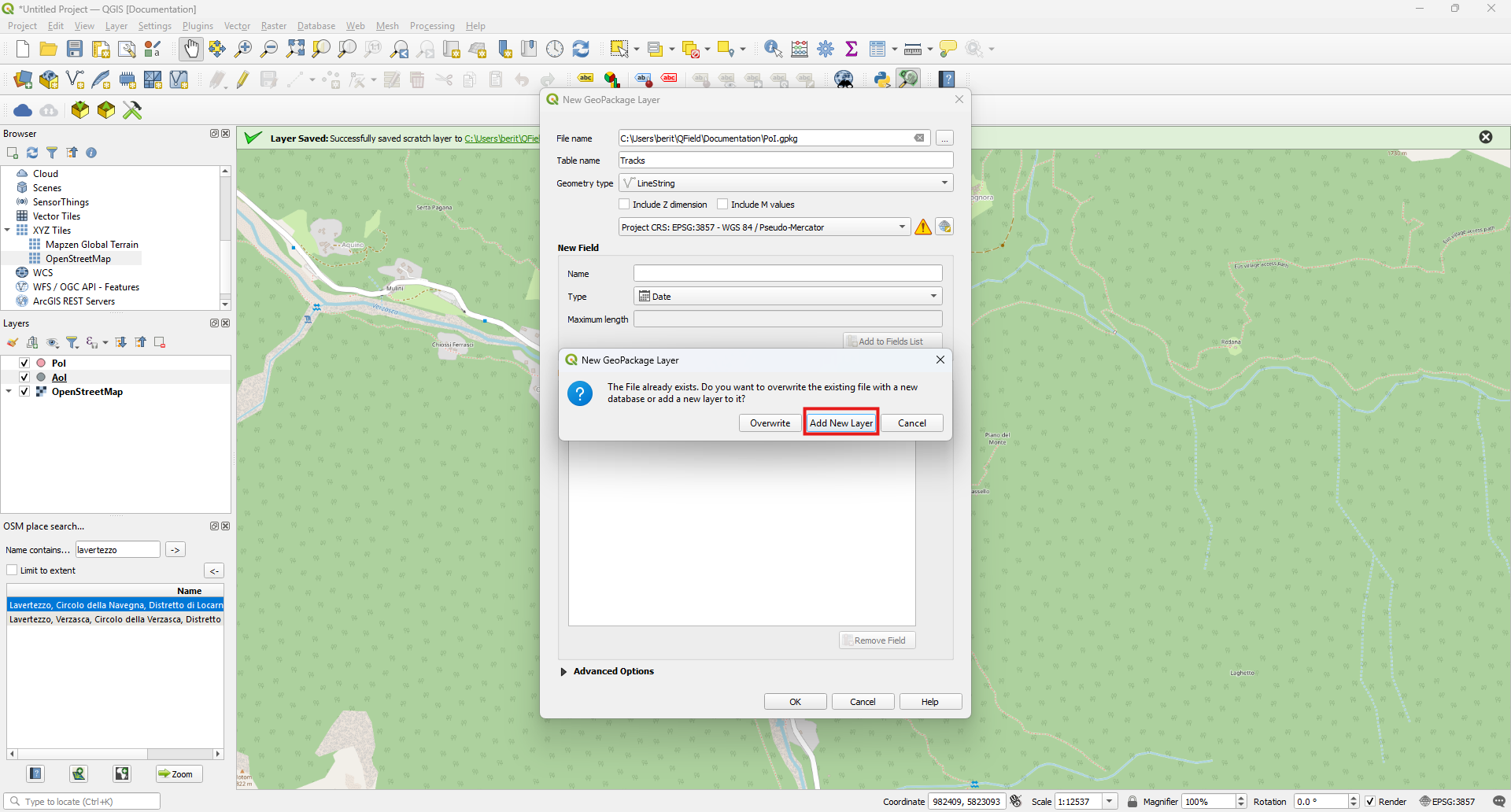Enable Include Z dimension checkbox

(x=625, y=205)
